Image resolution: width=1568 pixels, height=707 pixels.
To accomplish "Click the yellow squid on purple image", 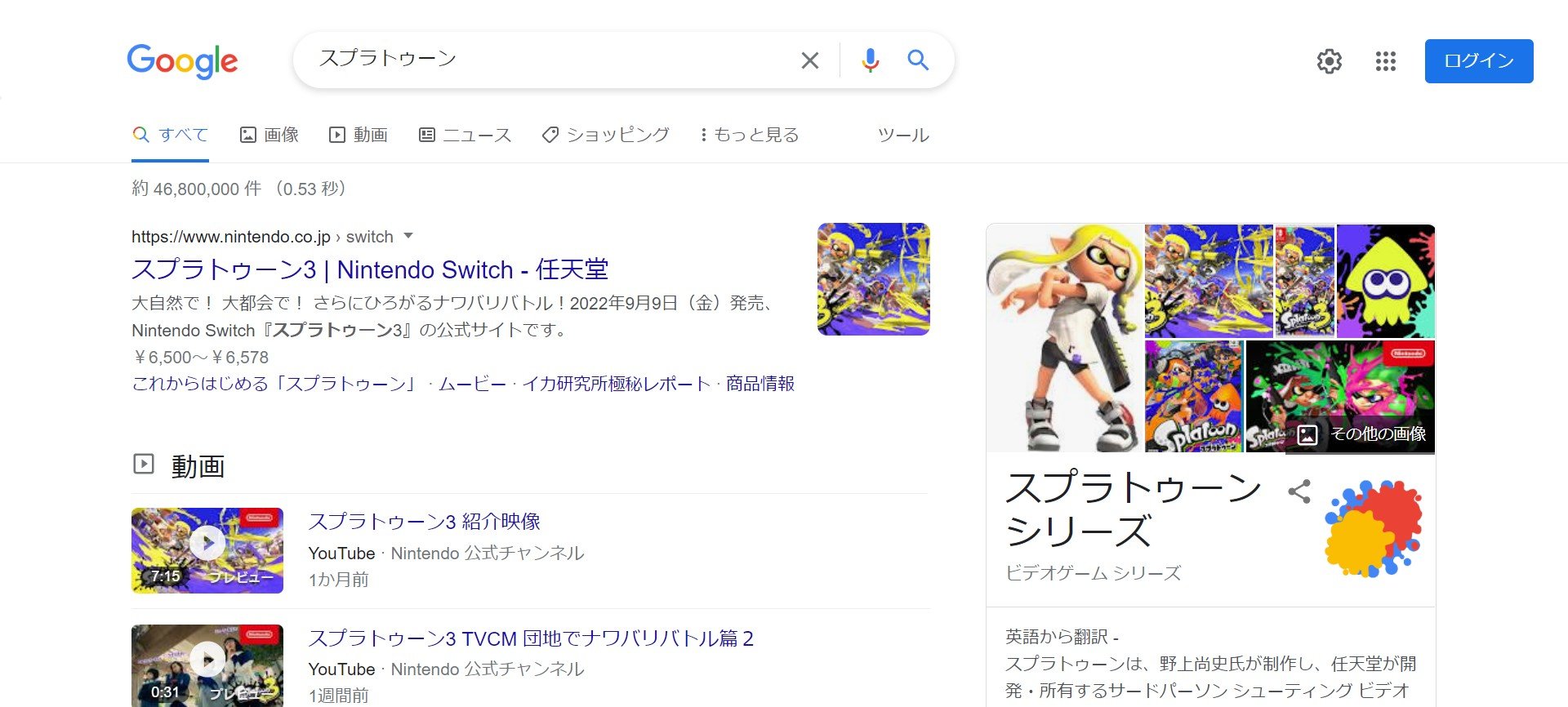I will click(1386, 282).
